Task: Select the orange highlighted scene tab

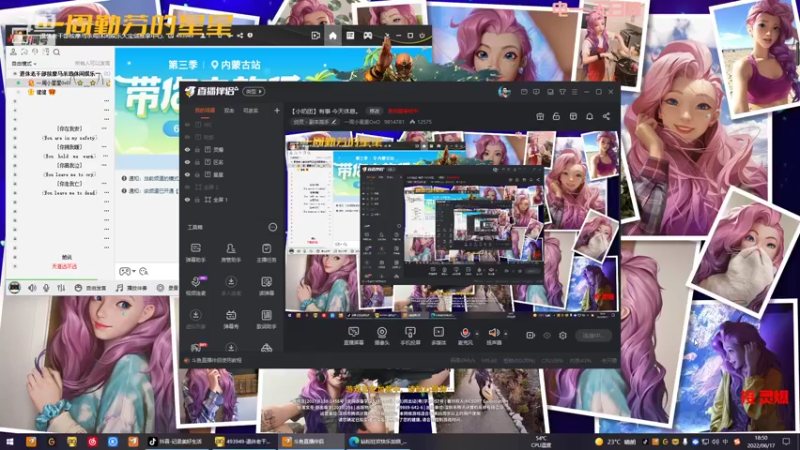Action: click(x=205, y=110)
